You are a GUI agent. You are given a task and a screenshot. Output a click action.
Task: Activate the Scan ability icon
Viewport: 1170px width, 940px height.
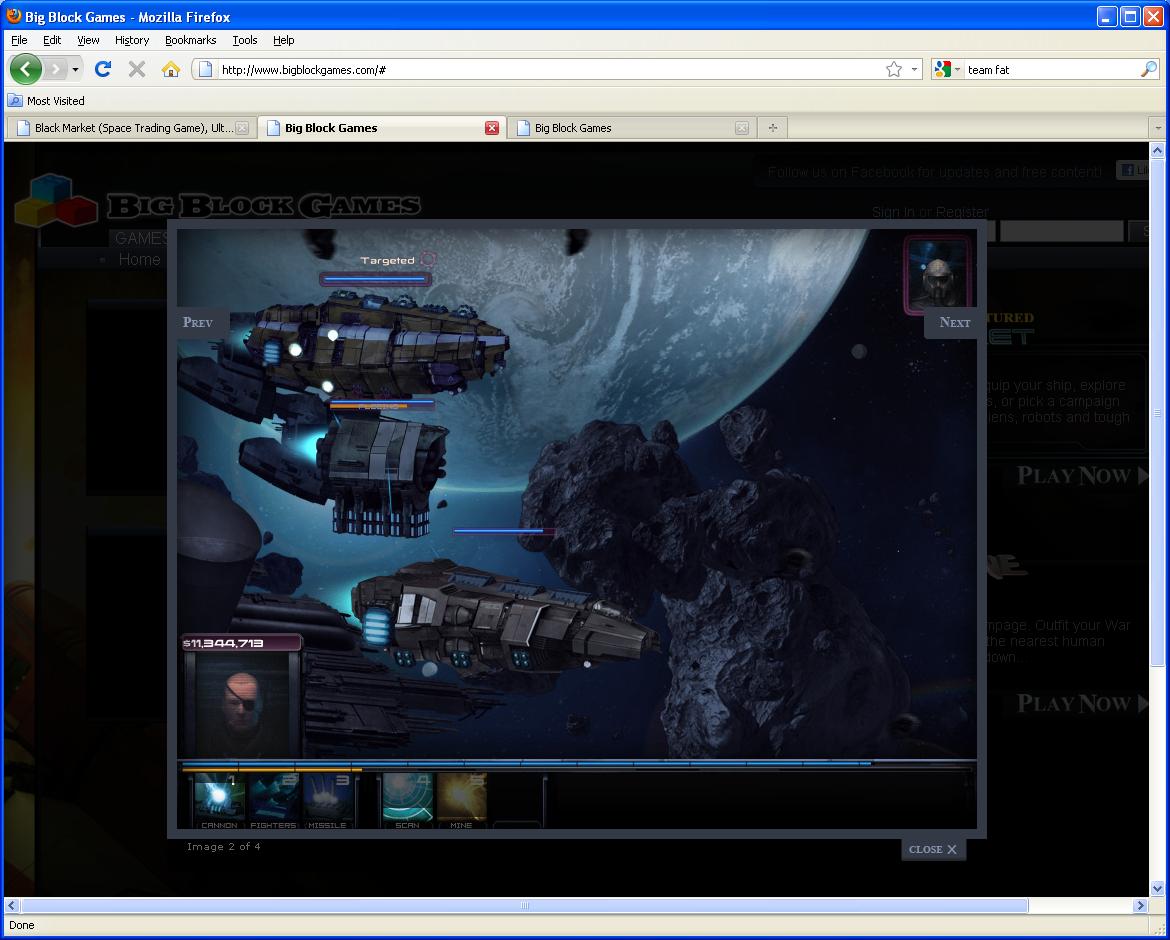coord(407,800)
